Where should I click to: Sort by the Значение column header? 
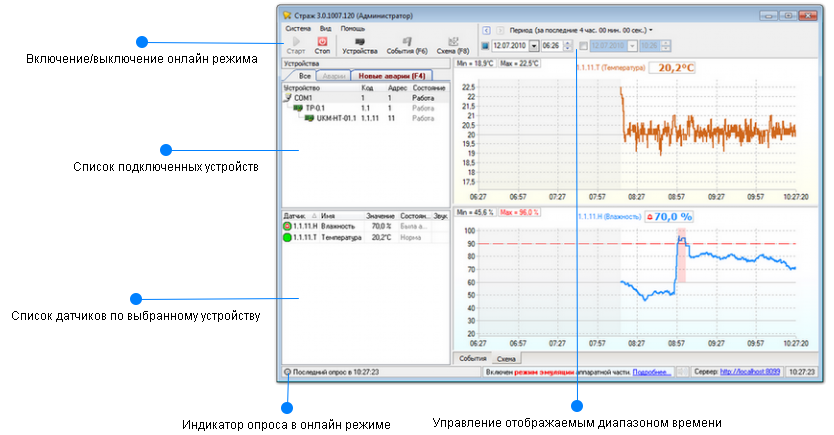380,216
